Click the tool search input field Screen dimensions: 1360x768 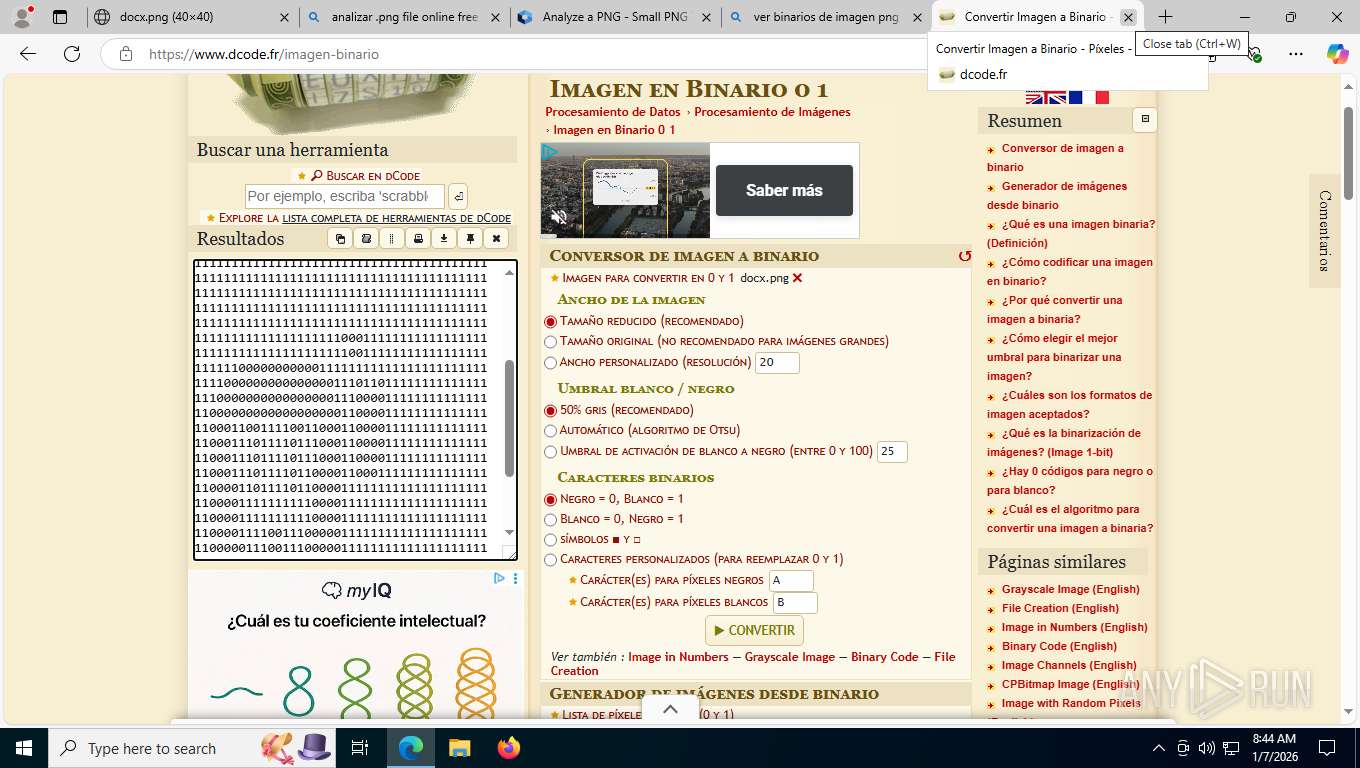click(x=344, y=196)
